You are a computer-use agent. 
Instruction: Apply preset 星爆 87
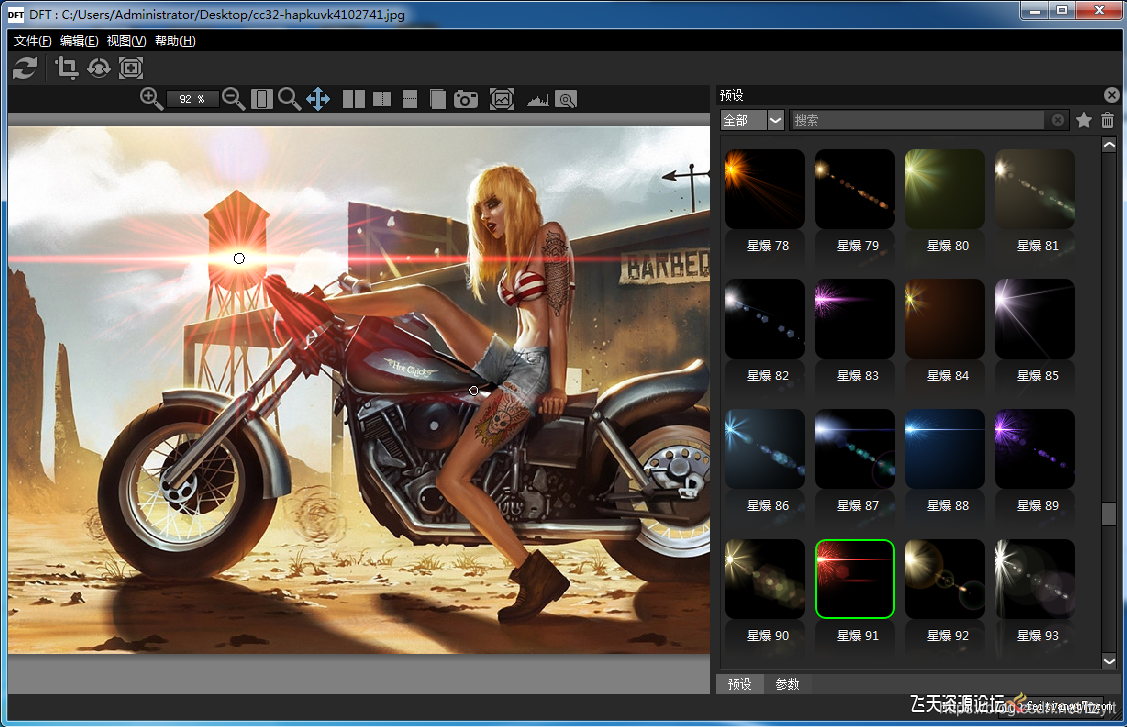tap(855, 449)
